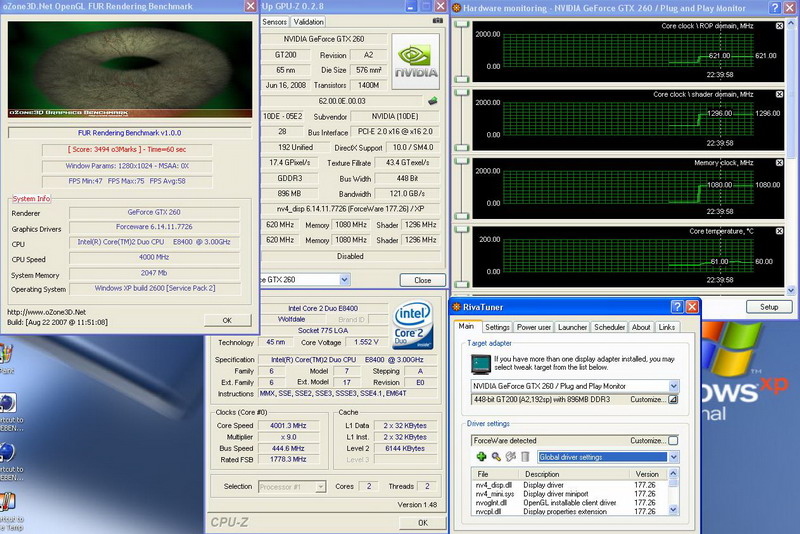Switch to the RivaTuner Links tab

click(x=666, y=327)
